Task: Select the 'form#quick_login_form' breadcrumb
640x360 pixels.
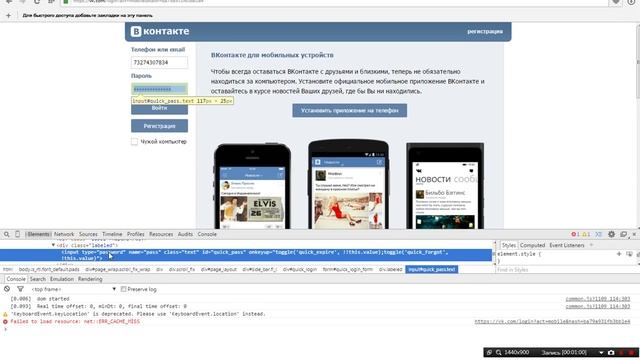Action: tap(347, 269)
